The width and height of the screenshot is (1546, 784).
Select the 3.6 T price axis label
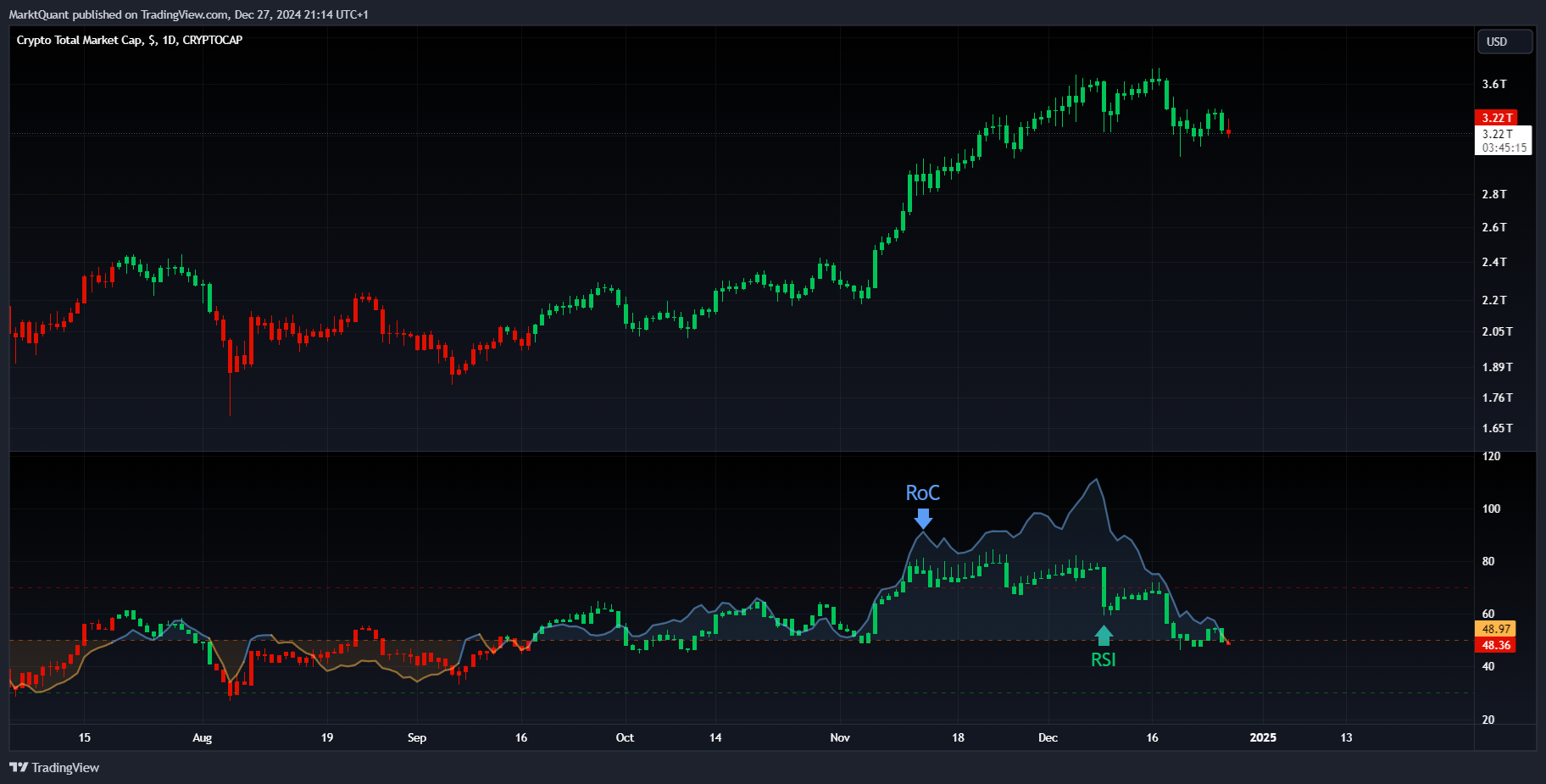1494,84
